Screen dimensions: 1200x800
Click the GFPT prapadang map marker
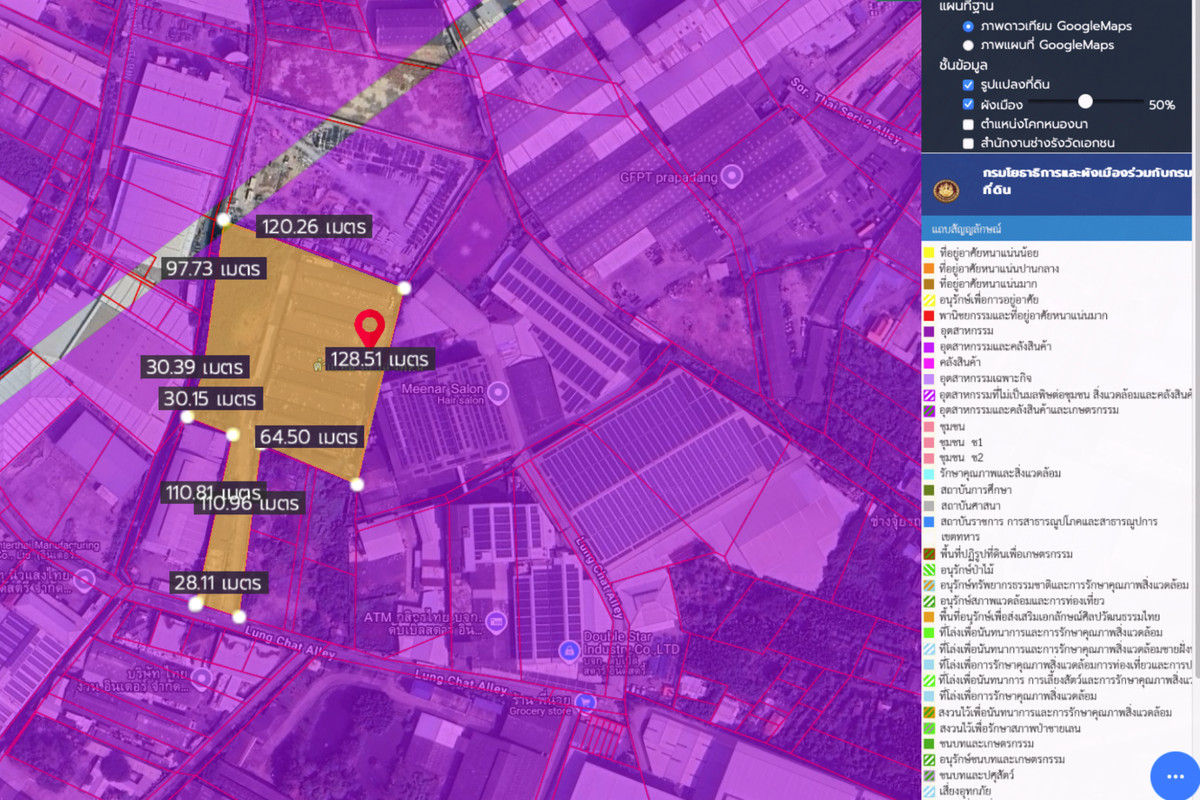pos(733,177)
